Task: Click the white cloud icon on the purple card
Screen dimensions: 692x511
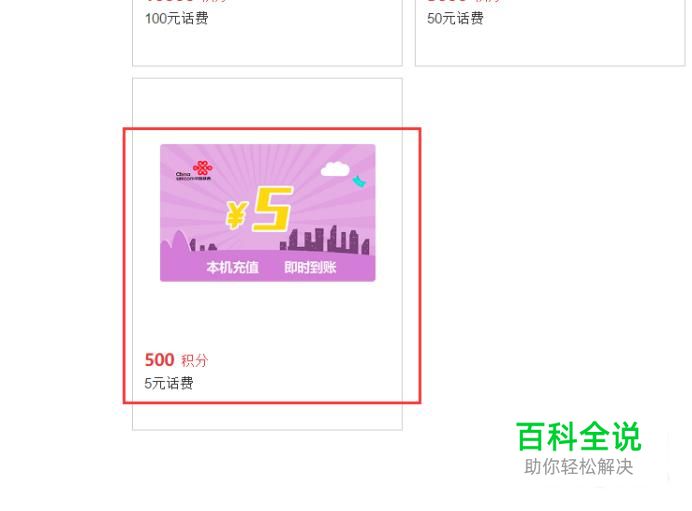Action: [335, 169]
